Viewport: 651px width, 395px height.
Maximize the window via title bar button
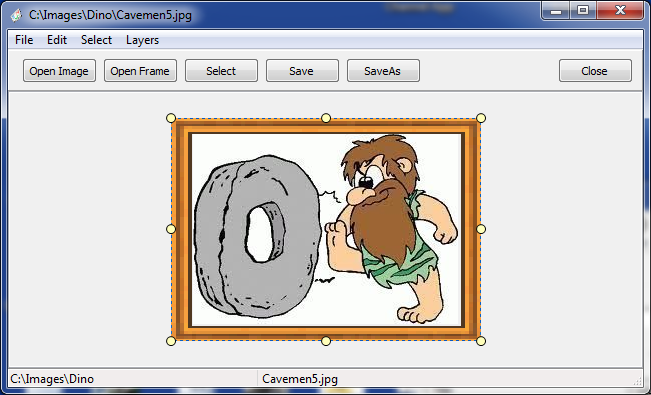coord(583,10)
